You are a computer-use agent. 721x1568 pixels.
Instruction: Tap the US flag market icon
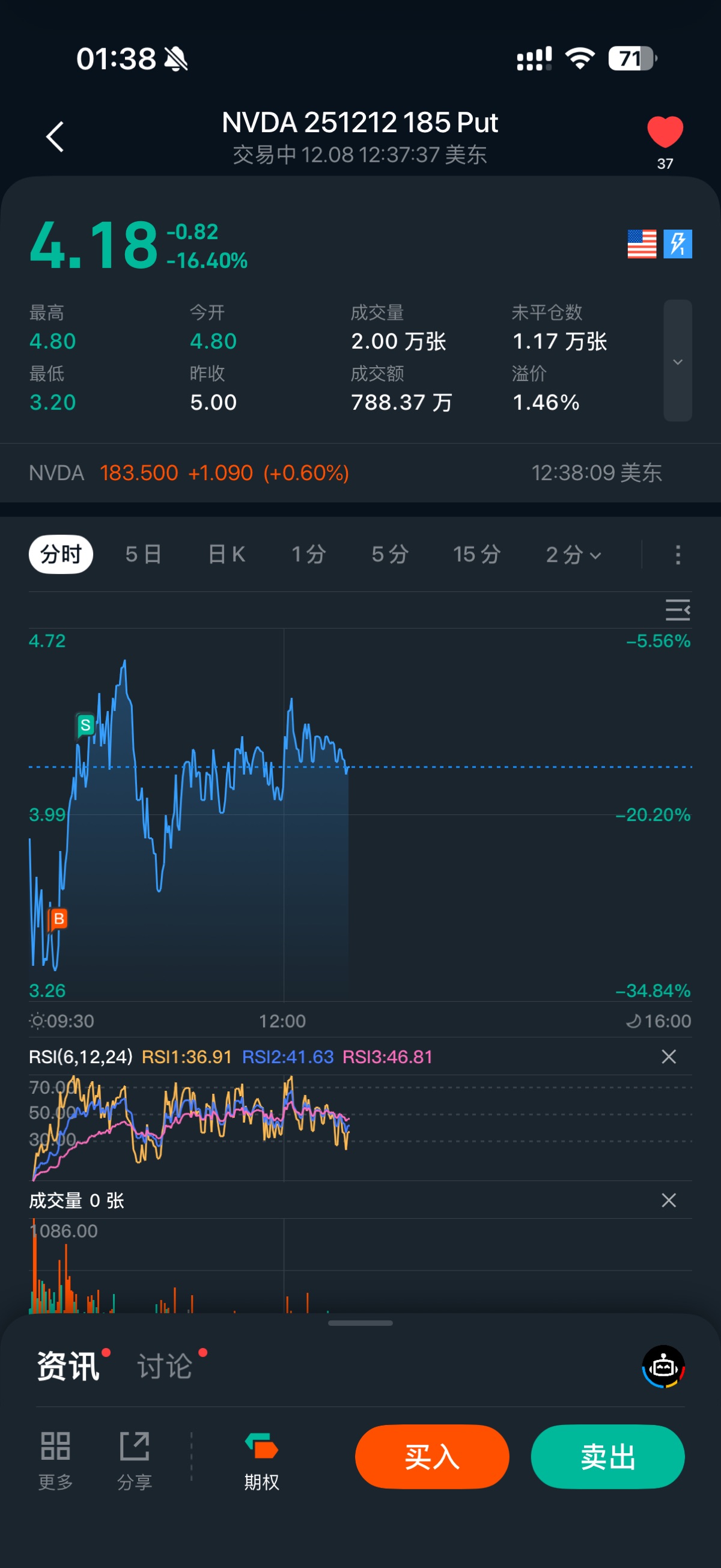point(642,244)
